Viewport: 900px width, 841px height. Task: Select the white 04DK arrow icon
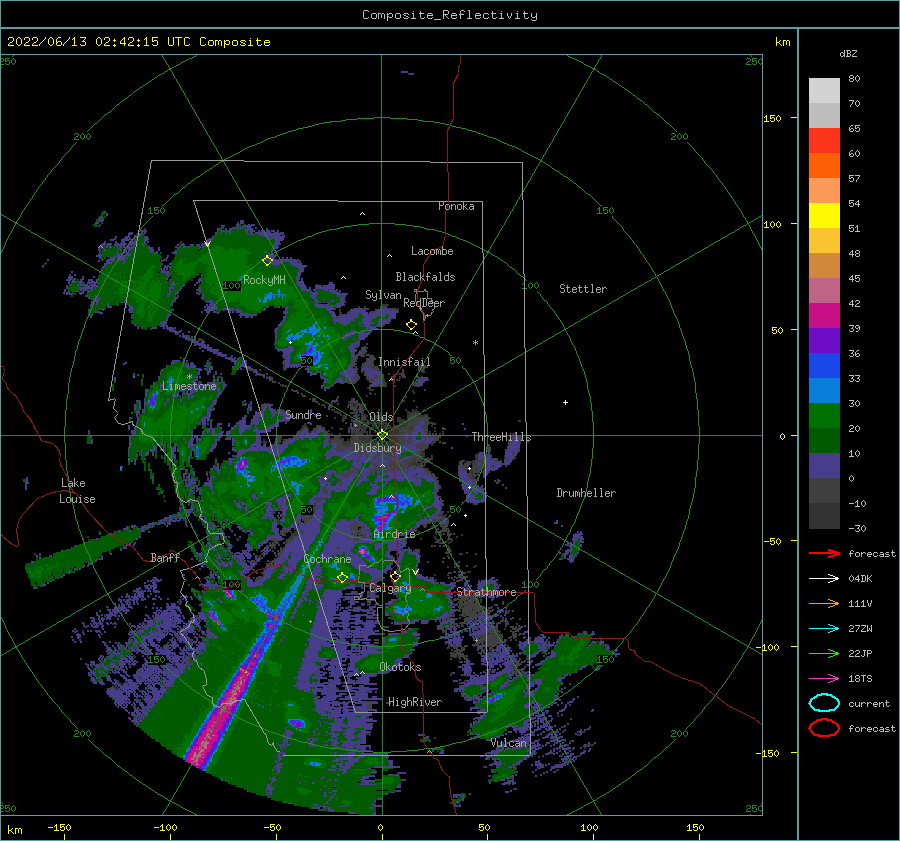[824, 579]
